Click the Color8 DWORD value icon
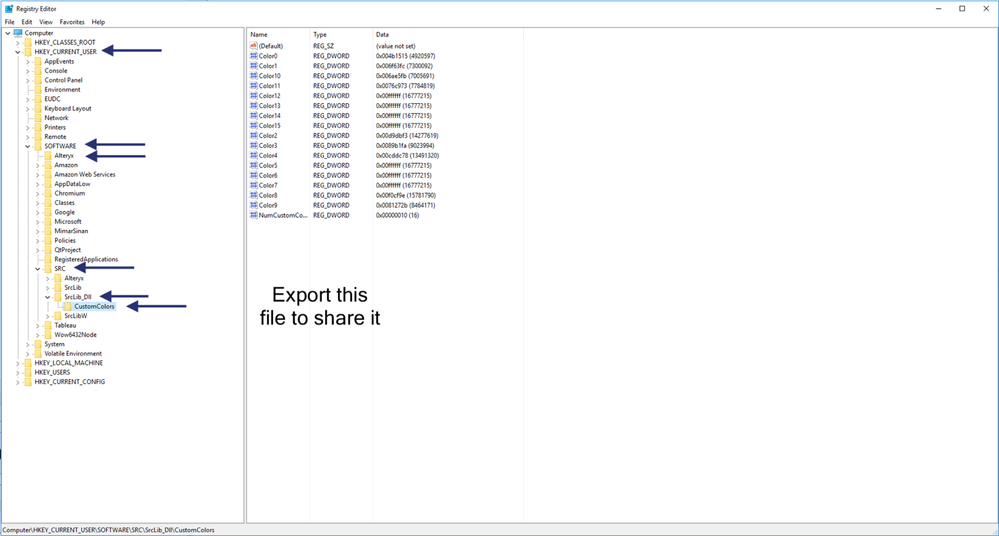This screenshot has width=999, height=536. pyautogui.click(x=254, y=195)
